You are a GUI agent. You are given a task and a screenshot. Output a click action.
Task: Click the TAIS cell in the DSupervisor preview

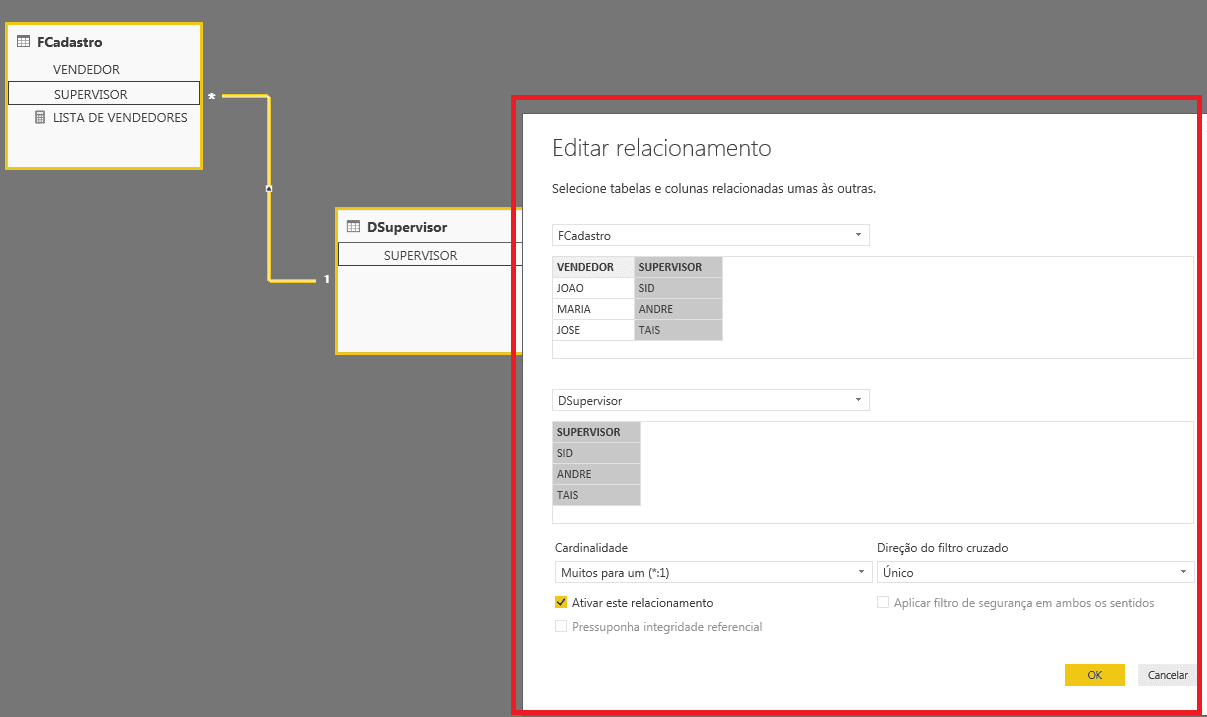click(x=596, y=495)
